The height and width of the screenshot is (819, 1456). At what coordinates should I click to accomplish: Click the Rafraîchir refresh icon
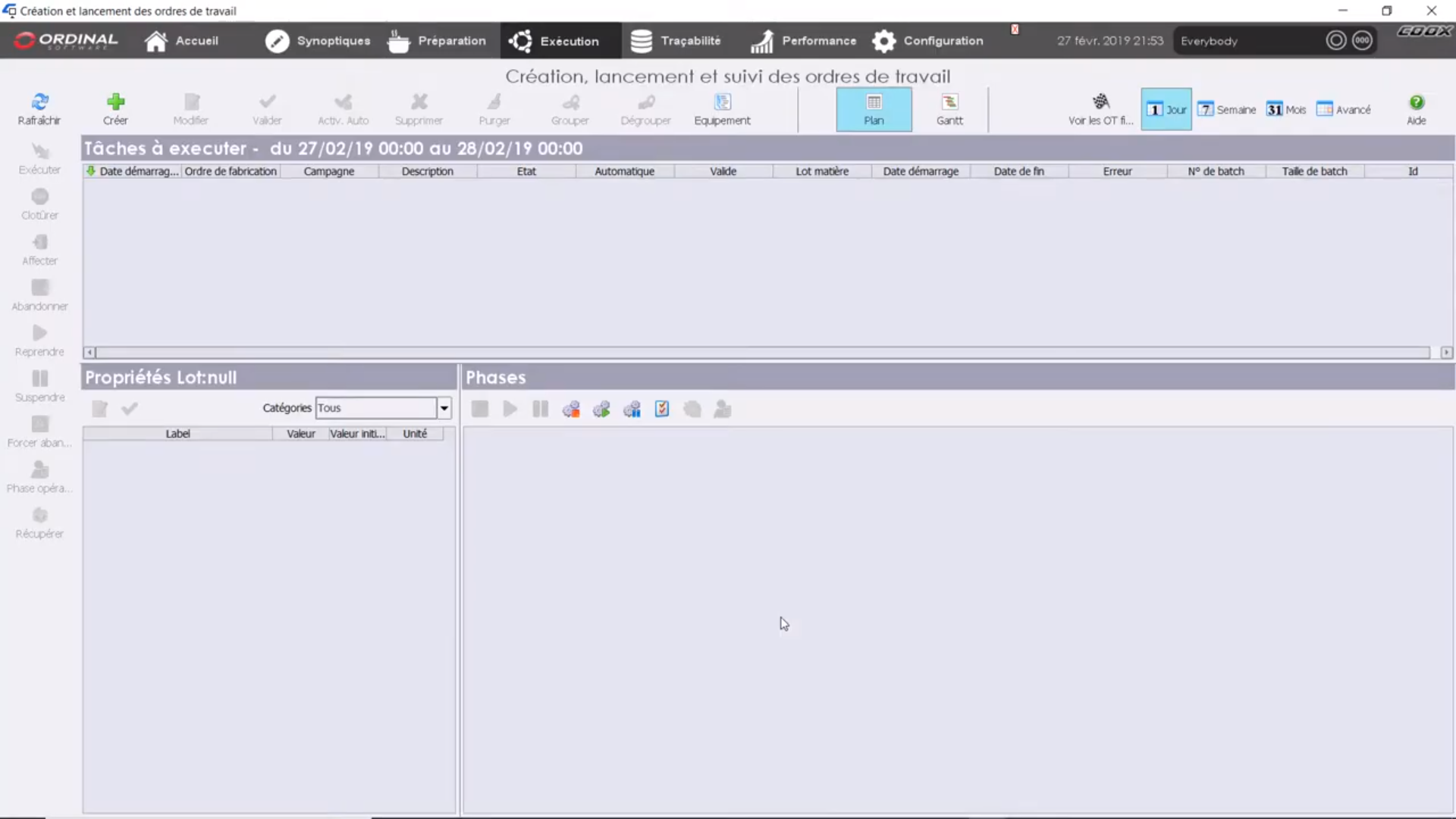click(x=39, y=102)
